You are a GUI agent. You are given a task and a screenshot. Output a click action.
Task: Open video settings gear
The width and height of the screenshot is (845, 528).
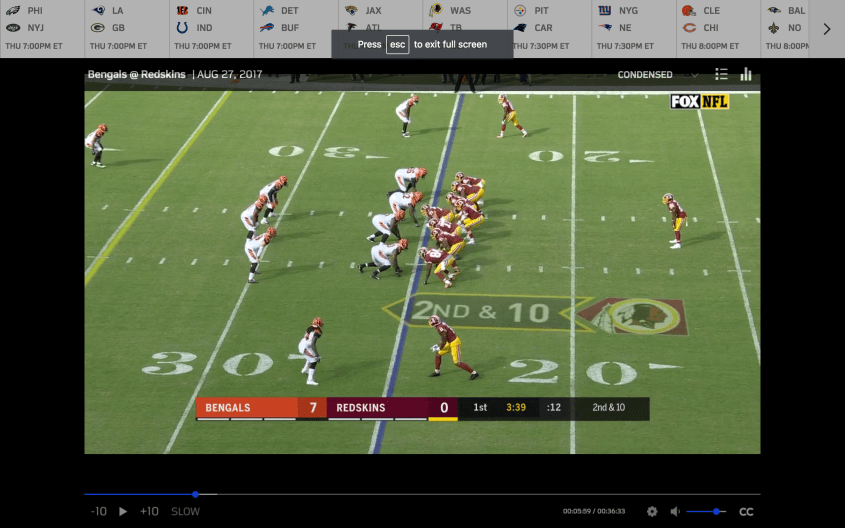652,511
